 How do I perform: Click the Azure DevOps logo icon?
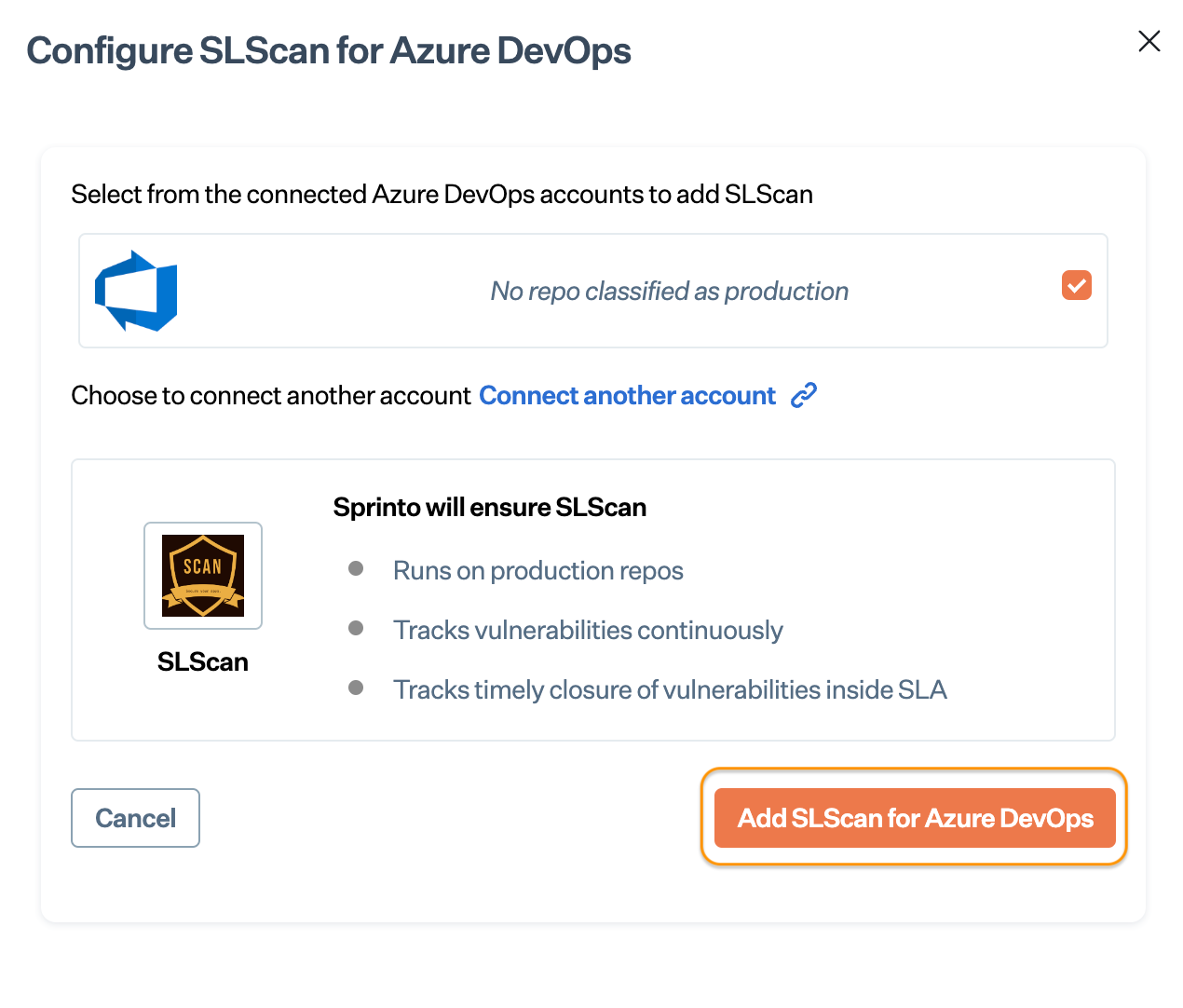(136, 291)
